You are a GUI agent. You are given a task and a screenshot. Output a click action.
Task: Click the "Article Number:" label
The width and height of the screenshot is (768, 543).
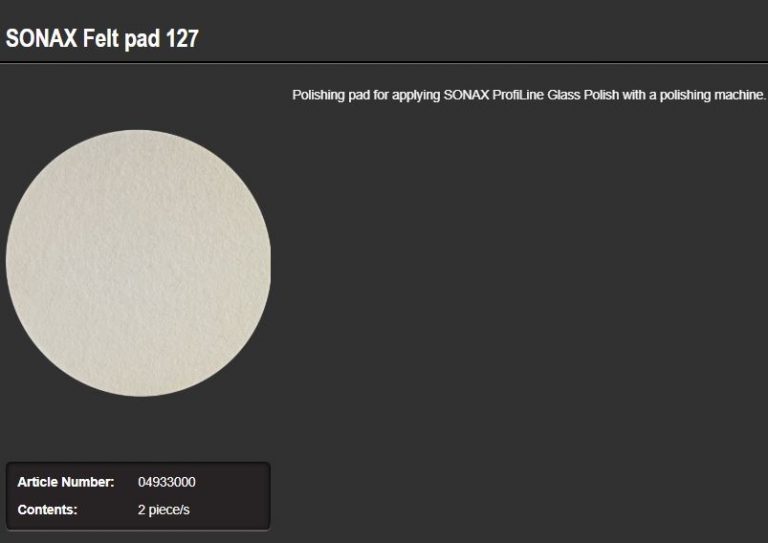pos(66,482)
